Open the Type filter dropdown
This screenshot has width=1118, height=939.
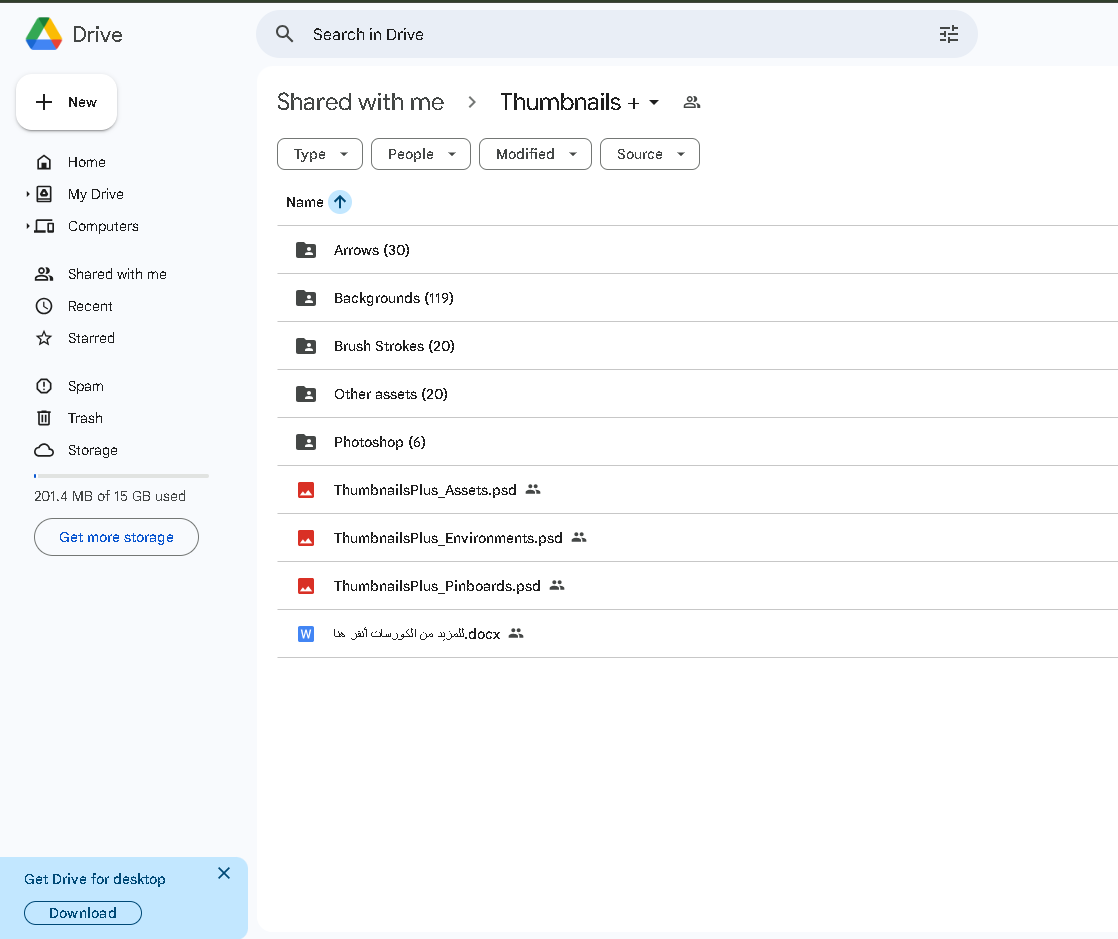(320, 154)
